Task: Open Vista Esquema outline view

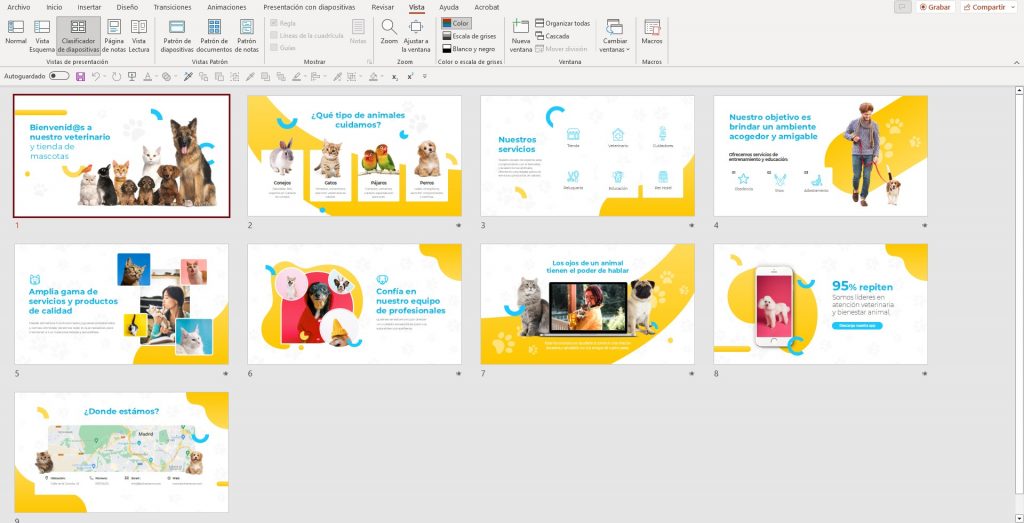Action: coord(42,33)
